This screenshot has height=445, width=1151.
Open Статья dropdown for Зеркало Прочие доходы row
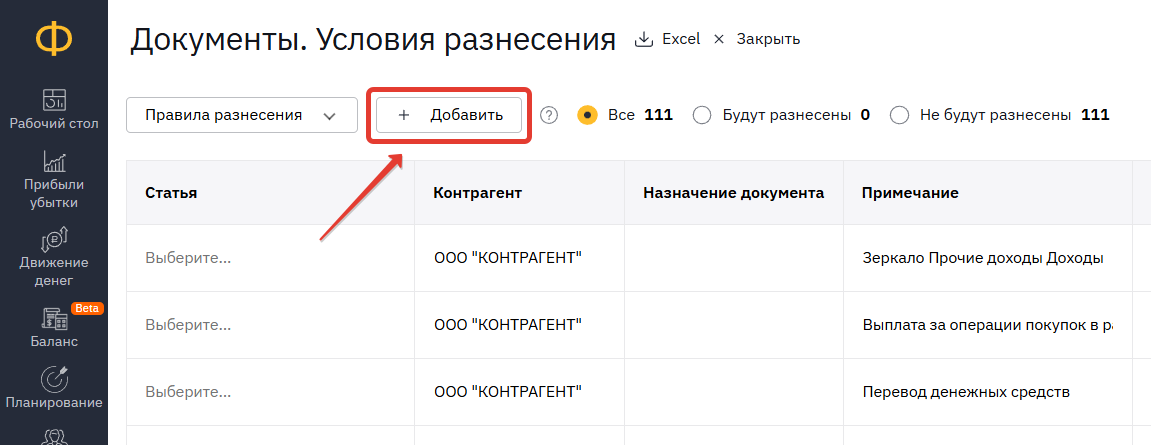[270, 258]
